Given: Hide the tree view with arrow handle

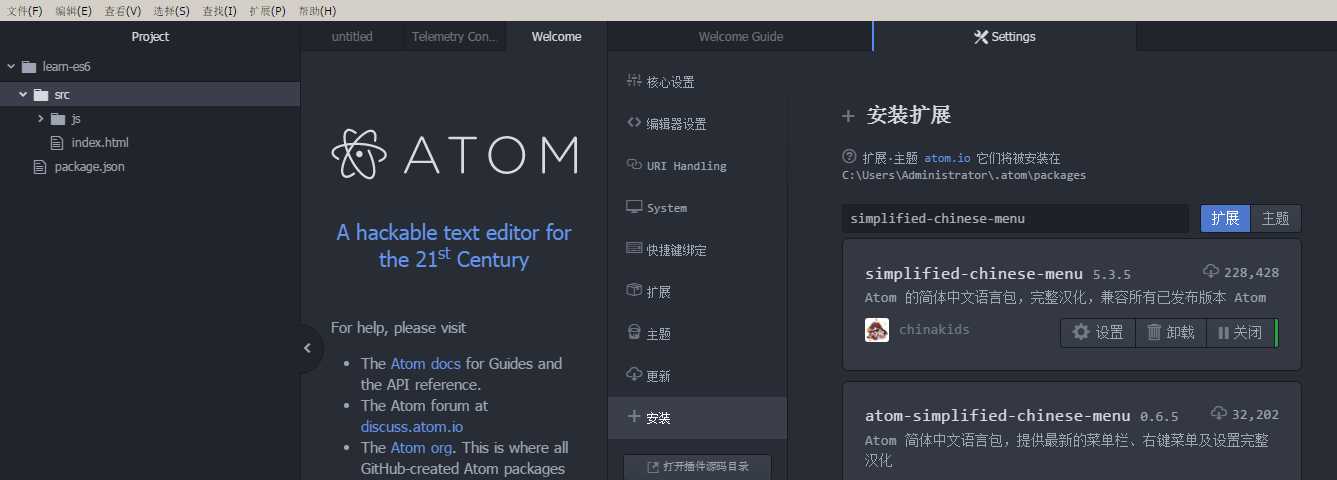Looking at the screenshot, I should click(308, 348).
